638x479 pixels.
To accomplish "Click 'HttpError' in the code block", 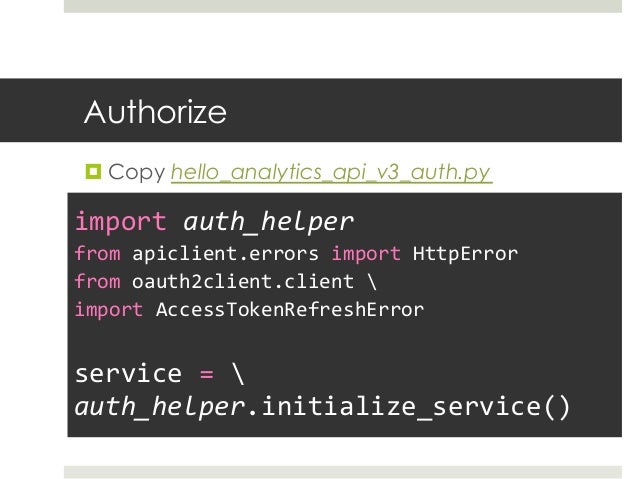I will (465, 254).
